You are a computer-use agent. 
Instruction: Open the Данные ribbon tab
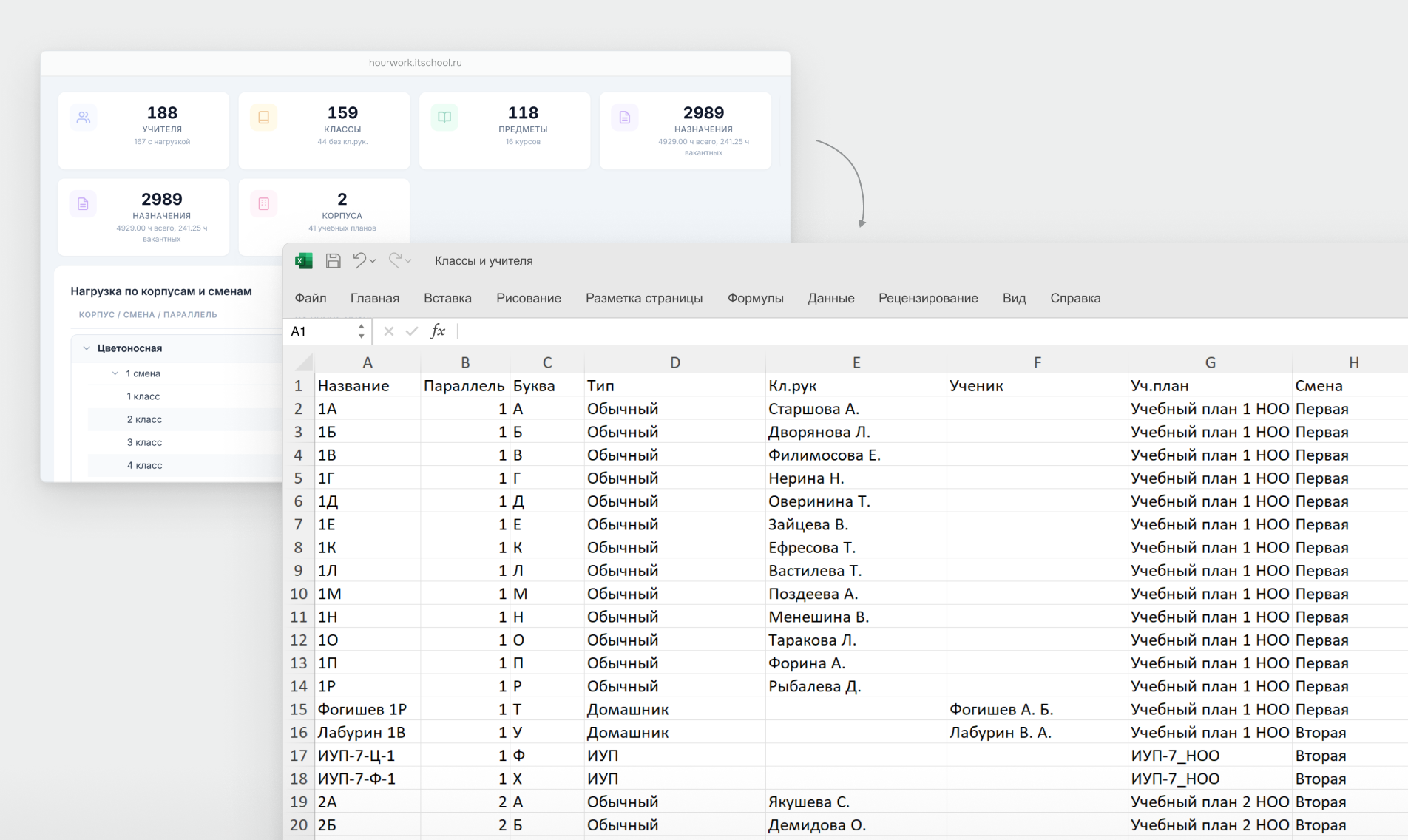[831, 298]
